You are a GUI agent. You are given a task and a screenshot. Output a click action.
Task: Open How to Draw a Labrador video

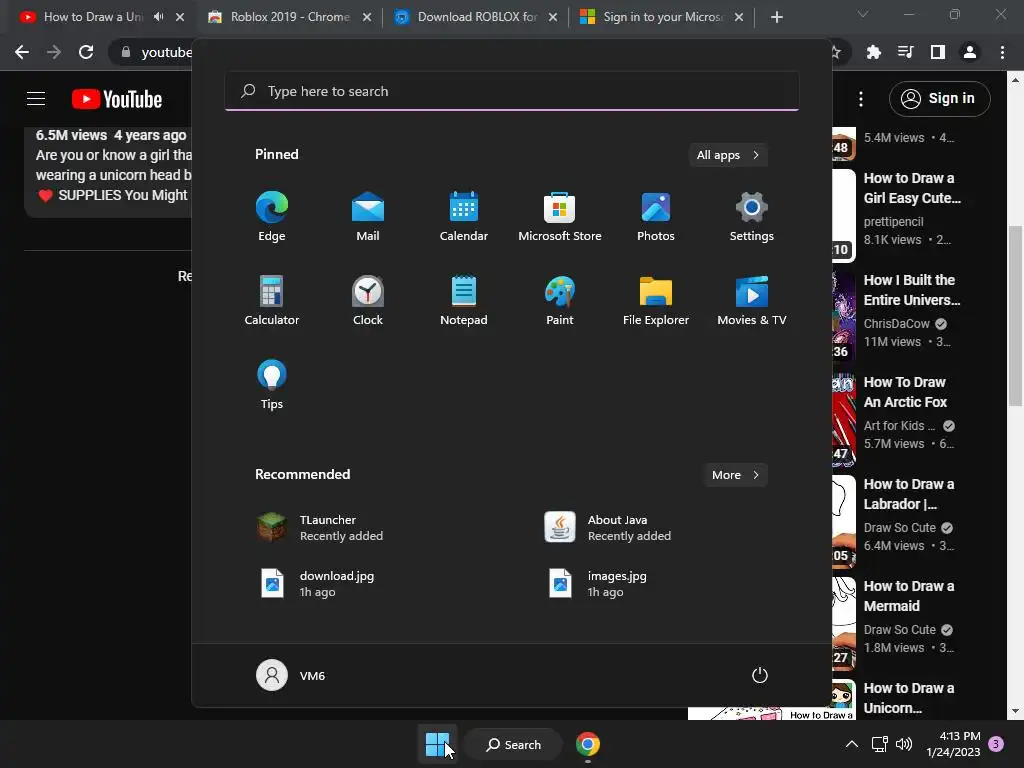(x=908, y=494)
